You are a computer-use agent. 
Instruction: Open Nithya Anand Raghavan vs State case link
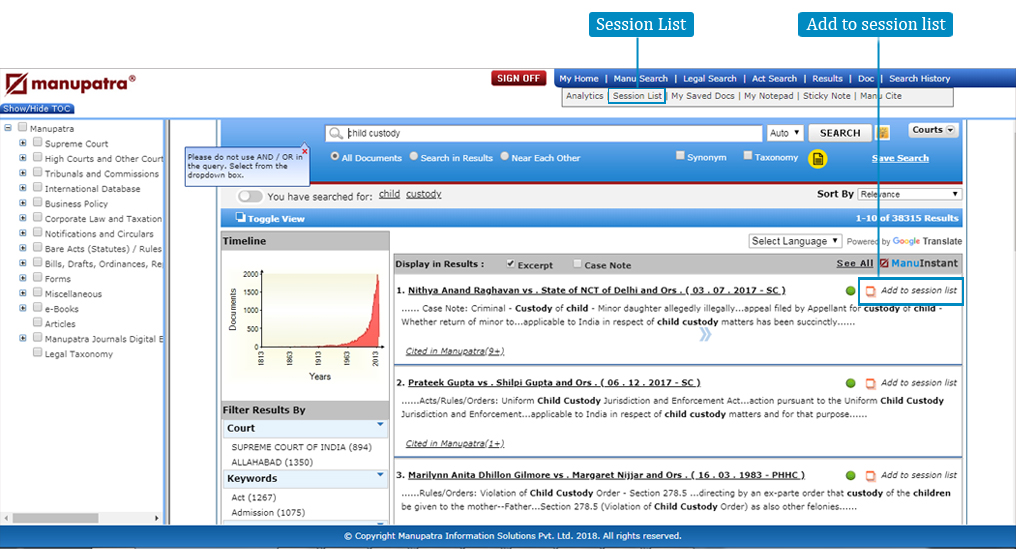click(597, 290)
